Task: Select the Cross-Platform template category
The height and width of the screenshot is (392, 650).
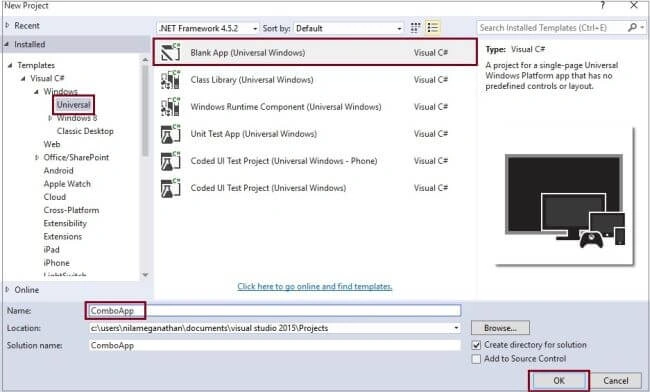Action: (x=71, y=210)
